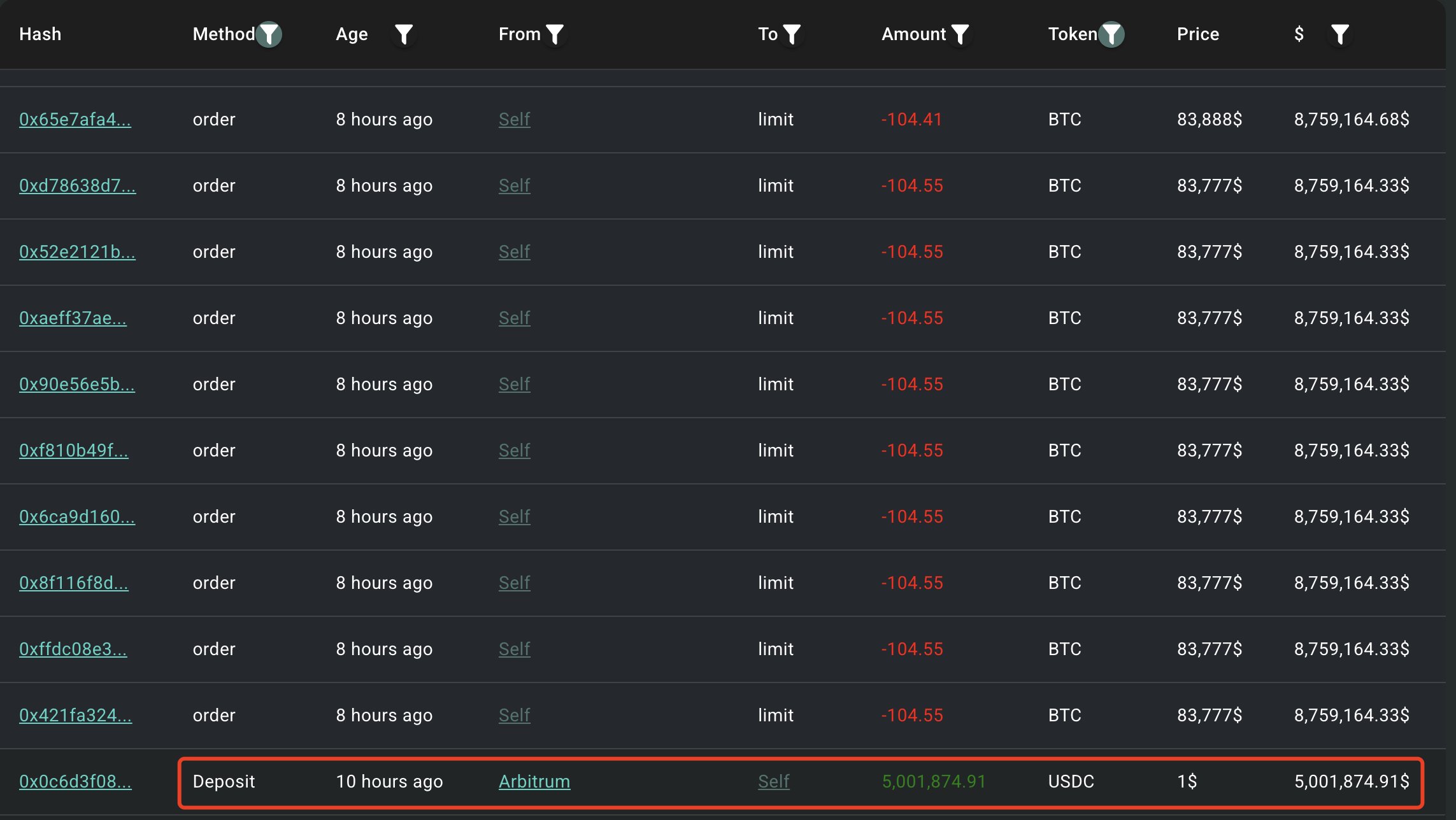Viewport: 1456px width, 820px height.
Task: Click order method in the 0xf810b49f row
Action: pos(214,451)
